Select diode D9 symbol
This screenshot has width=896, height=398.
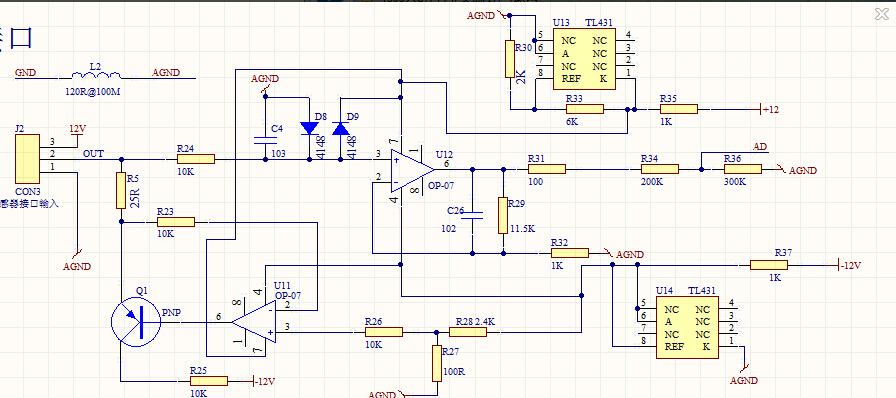click(x=341, y=129)
